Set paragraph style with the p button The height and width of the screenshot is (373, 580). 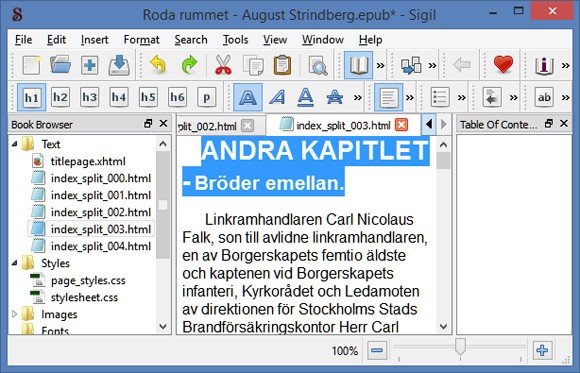coord(206,98)
